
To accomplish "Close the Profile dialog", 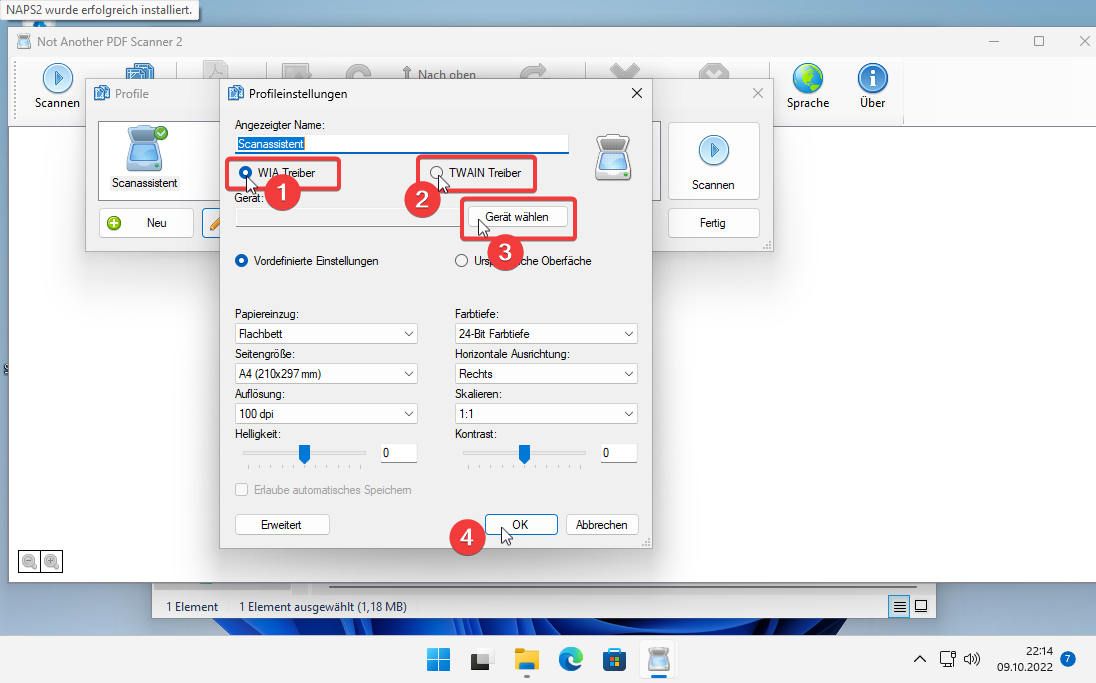I will (x=758, y=93).
